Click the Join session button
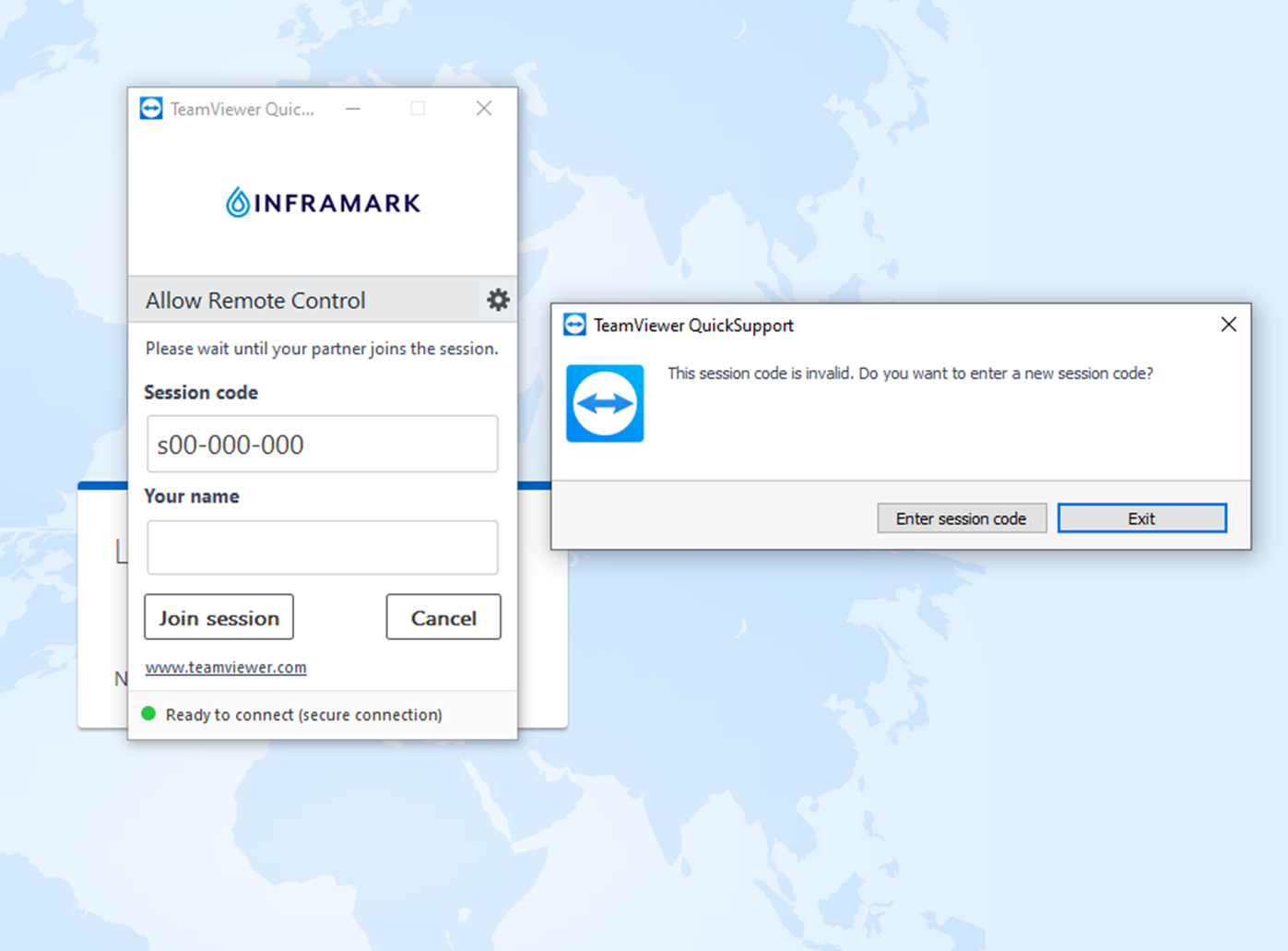Viewport: 1288px width, 951px height. pyautogui.click(x=219, y=617)
